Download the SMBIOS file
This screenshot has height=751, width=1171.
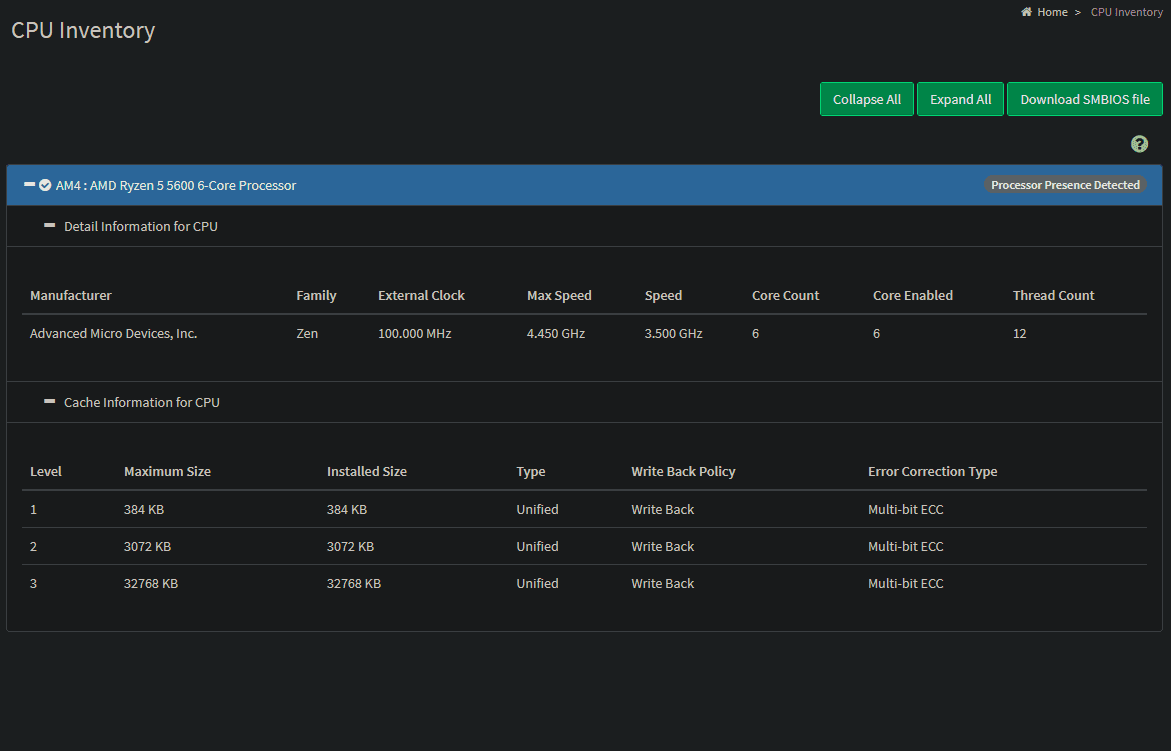[1084, 99]
